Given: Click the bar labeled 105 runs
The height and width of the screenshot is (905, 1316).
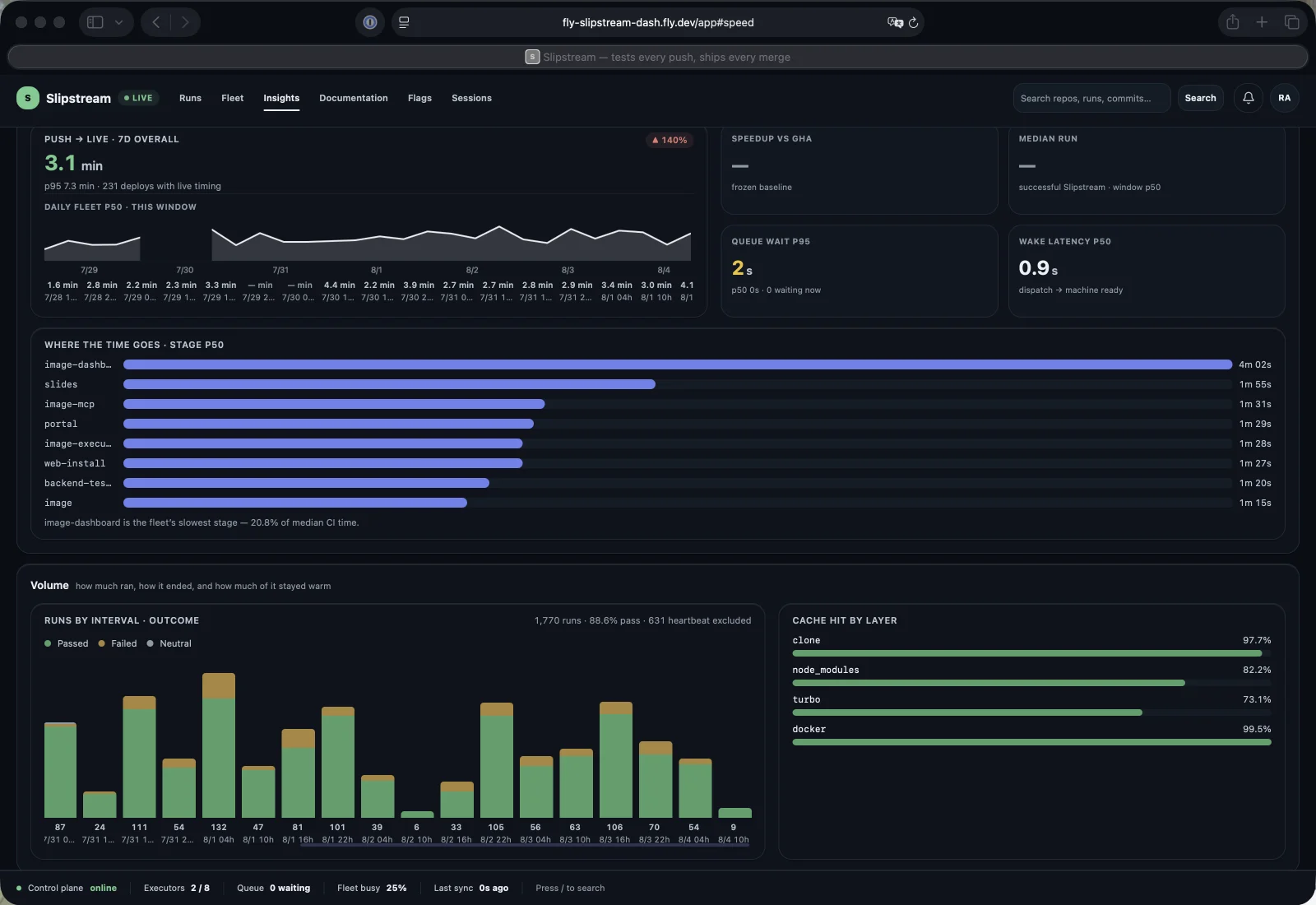Looking at the screenshot, I should (x=496, y=760).
